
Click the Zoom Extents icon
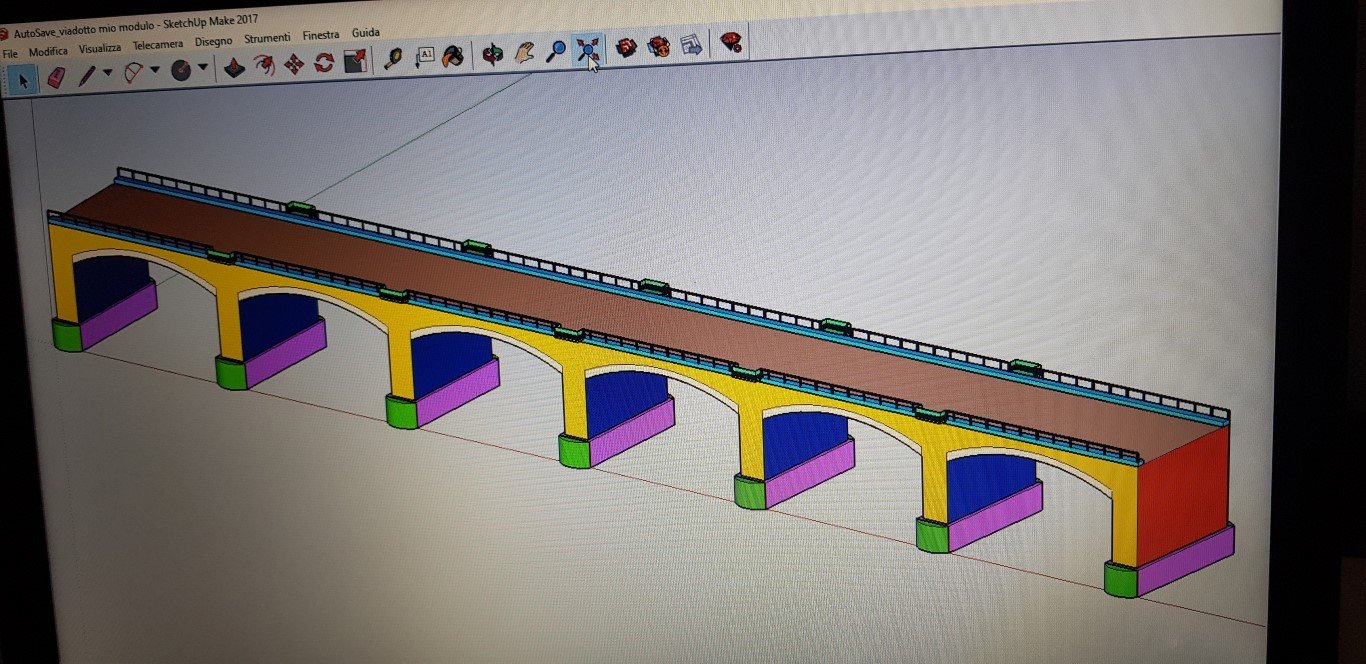pyautogui.click(x=587, y=49)
